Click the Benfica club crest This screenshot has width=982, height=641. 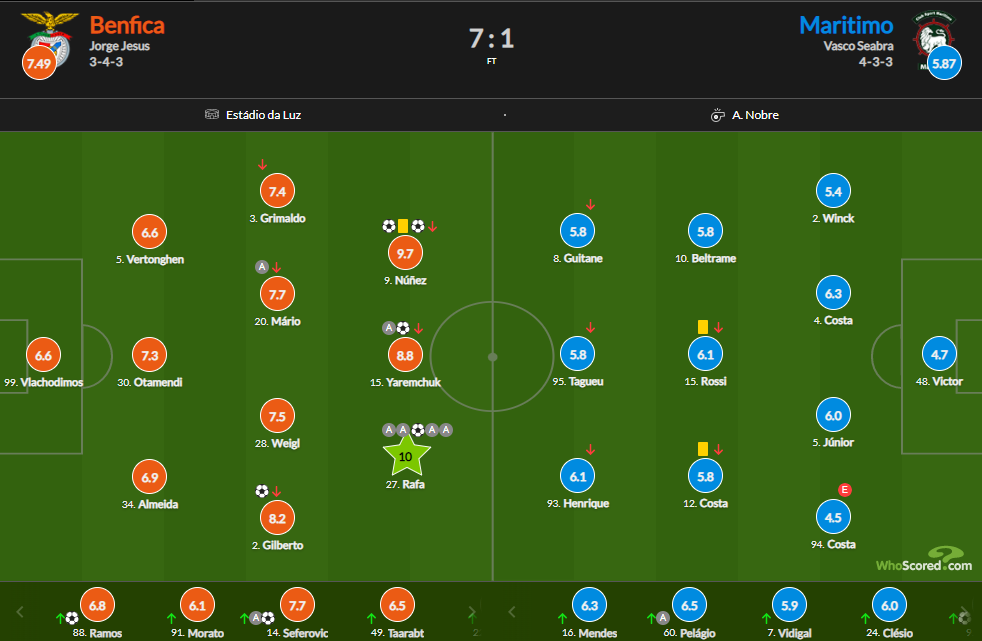coord(49,38)
